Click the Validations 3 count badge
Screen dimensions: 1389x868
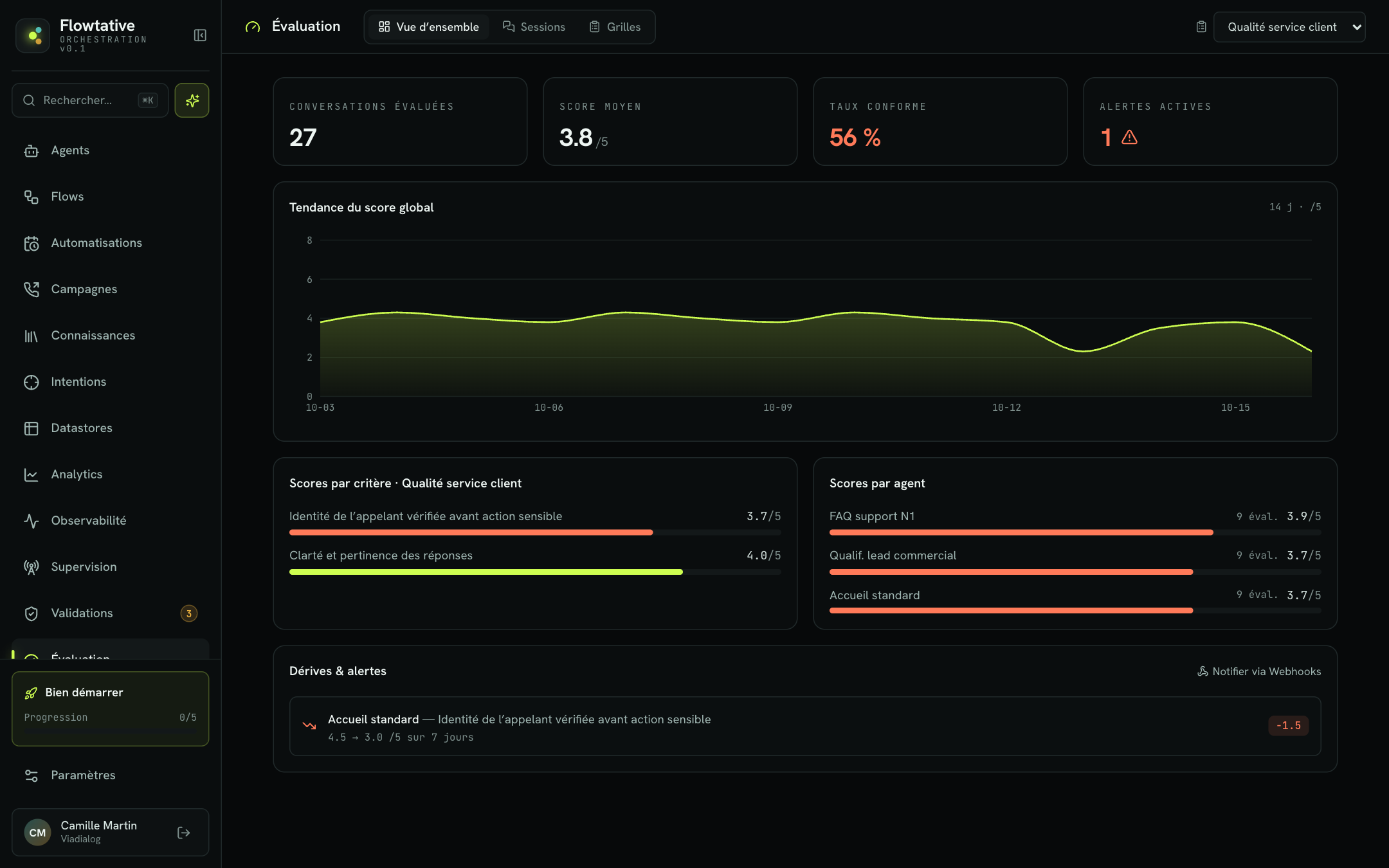point(188,613)
